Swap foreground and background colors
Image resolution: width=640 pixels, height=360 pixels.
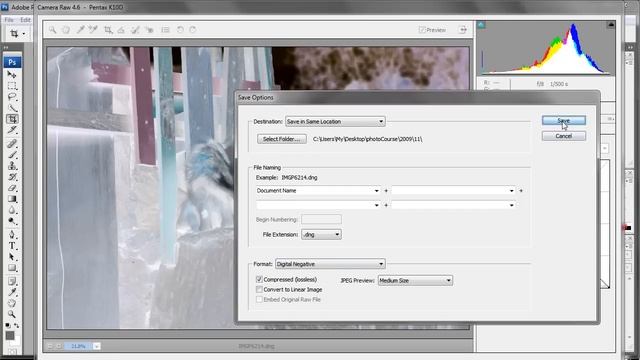pos(16,326)
